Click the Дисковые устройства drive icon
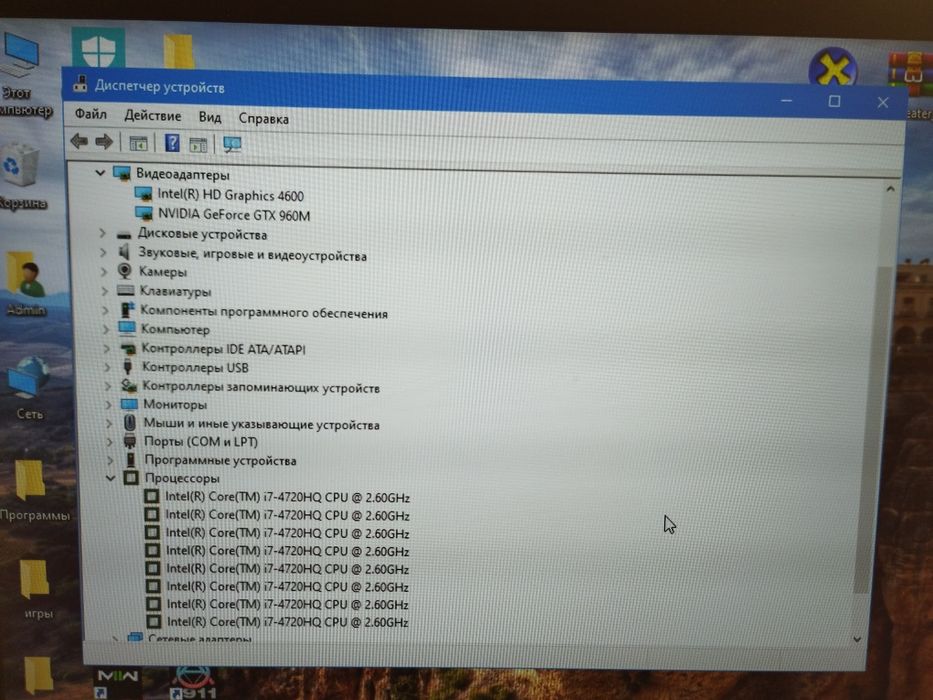Viewport: 933px width, 700px height. 124,235
